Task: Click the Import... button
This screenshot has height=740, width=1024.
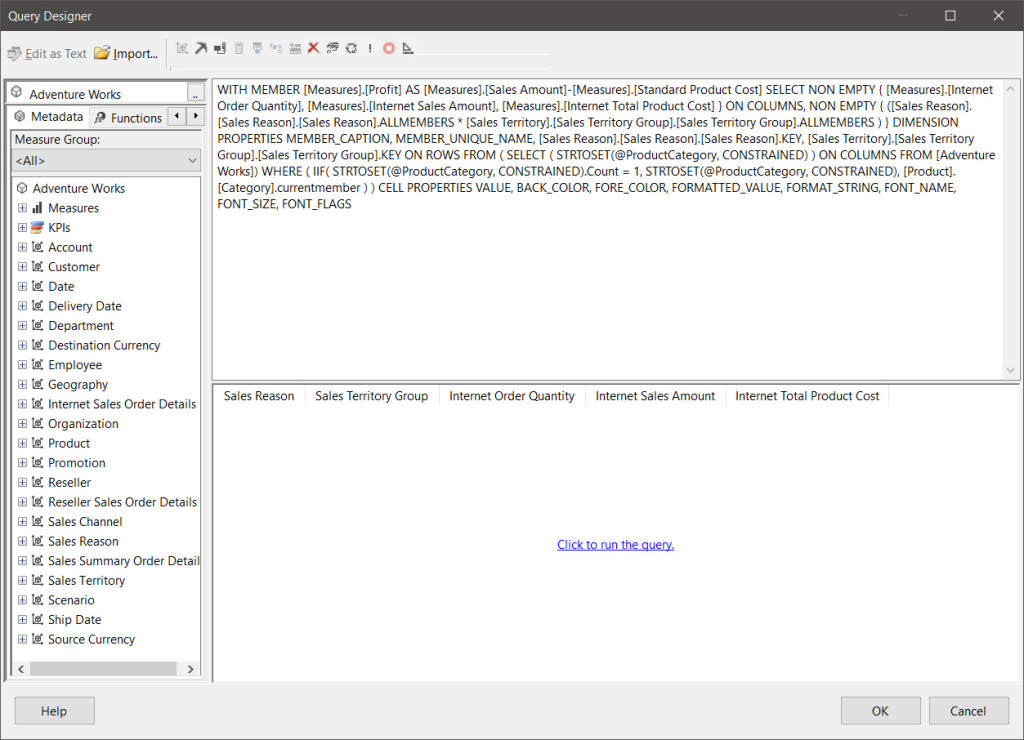Action: point(125,54)
